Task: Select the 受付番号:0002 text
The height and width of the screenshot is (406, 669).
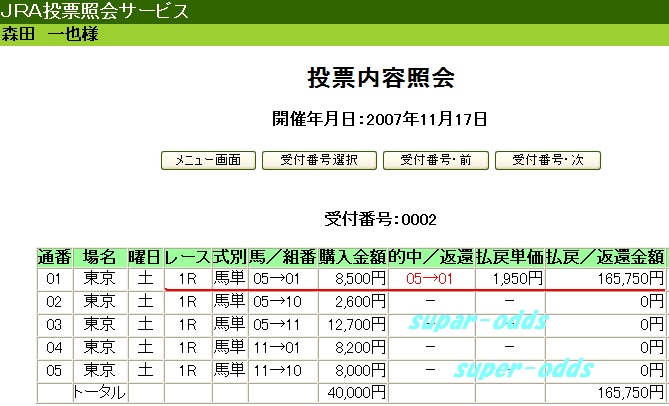Action: pyautogui.click(x=381, y=220)
